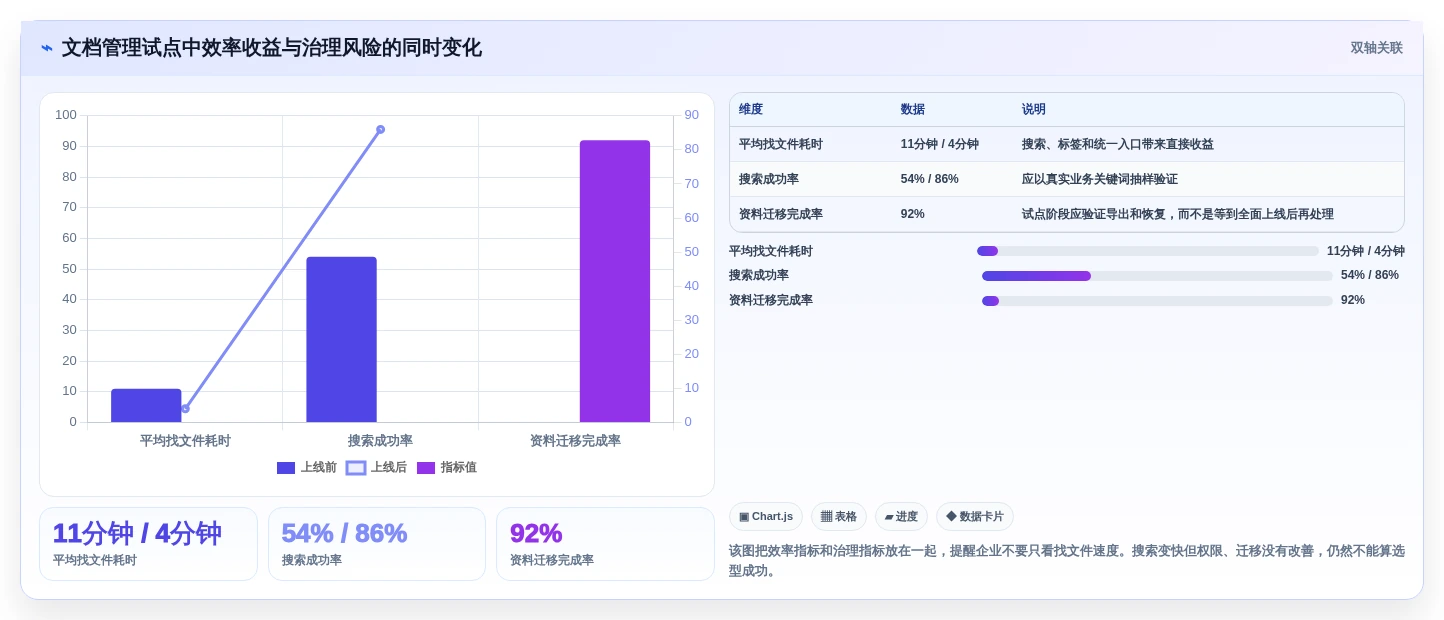Click the 资料迁移完成率 label in progress list
Screen dimensions: 1444x620
[771, 301]
